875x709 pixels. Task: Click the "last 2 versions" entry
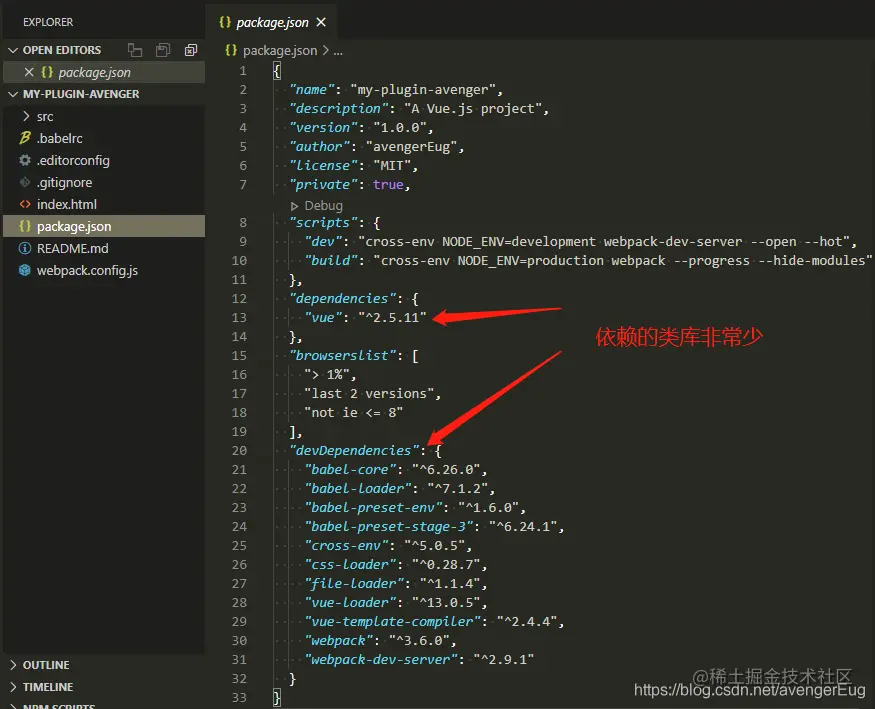[369, 393]
